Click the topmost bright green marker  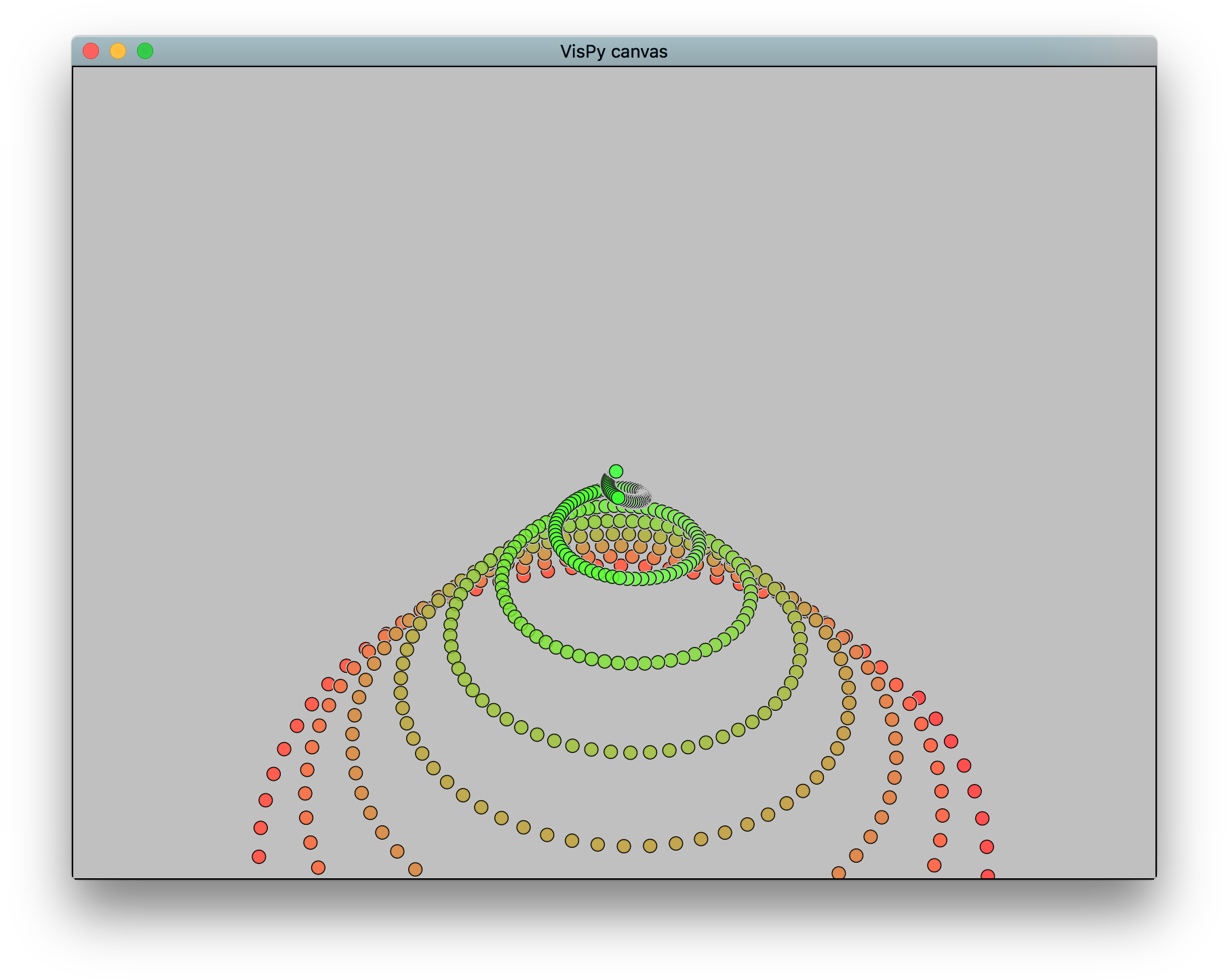pyautogui.click(x=616, y=471)
